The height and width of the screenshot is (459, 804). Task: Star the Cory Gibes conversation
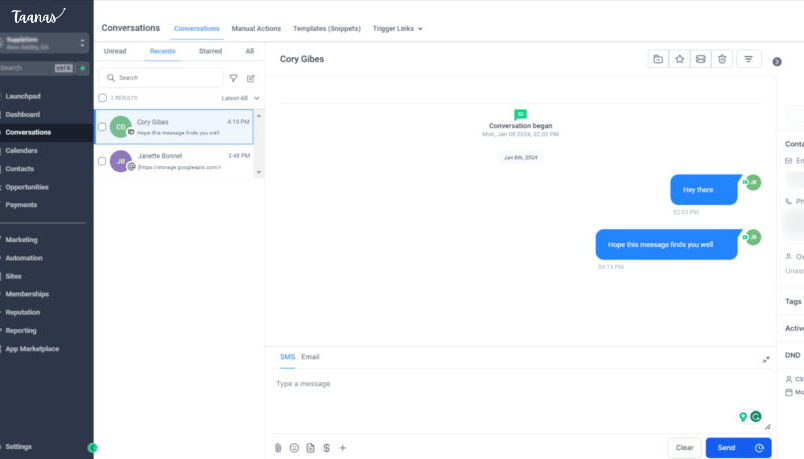pos(679,59)
